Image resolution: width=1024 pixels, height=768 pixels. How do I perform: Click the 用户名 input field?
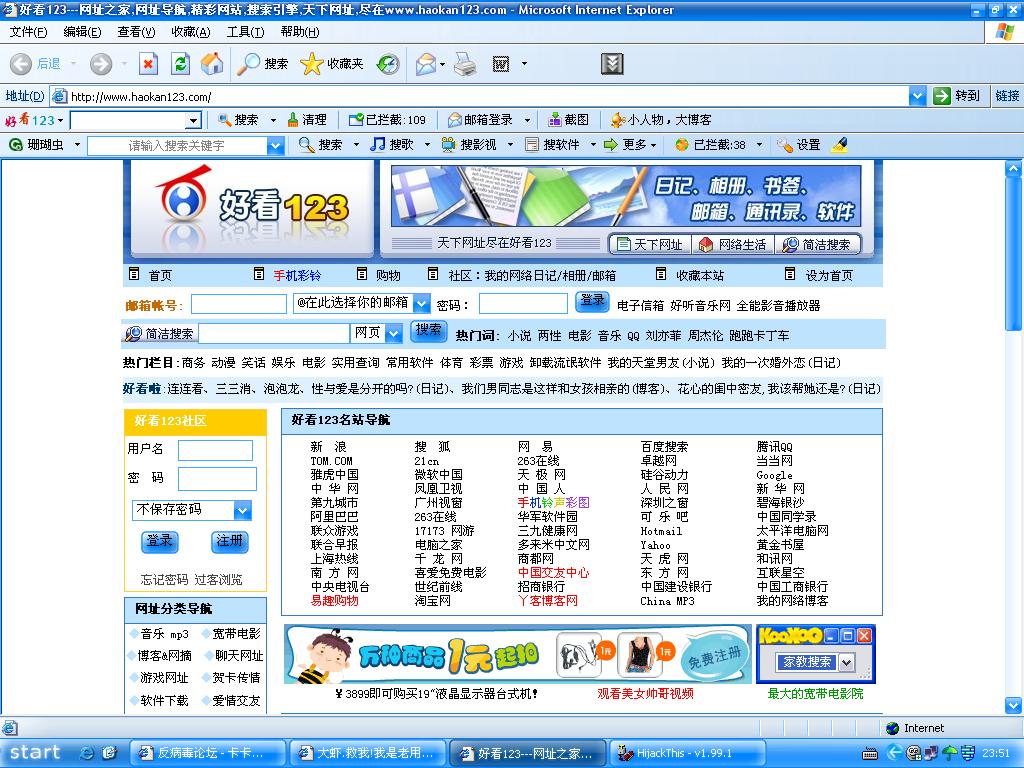pyautogui.click(x=216, y=451)
